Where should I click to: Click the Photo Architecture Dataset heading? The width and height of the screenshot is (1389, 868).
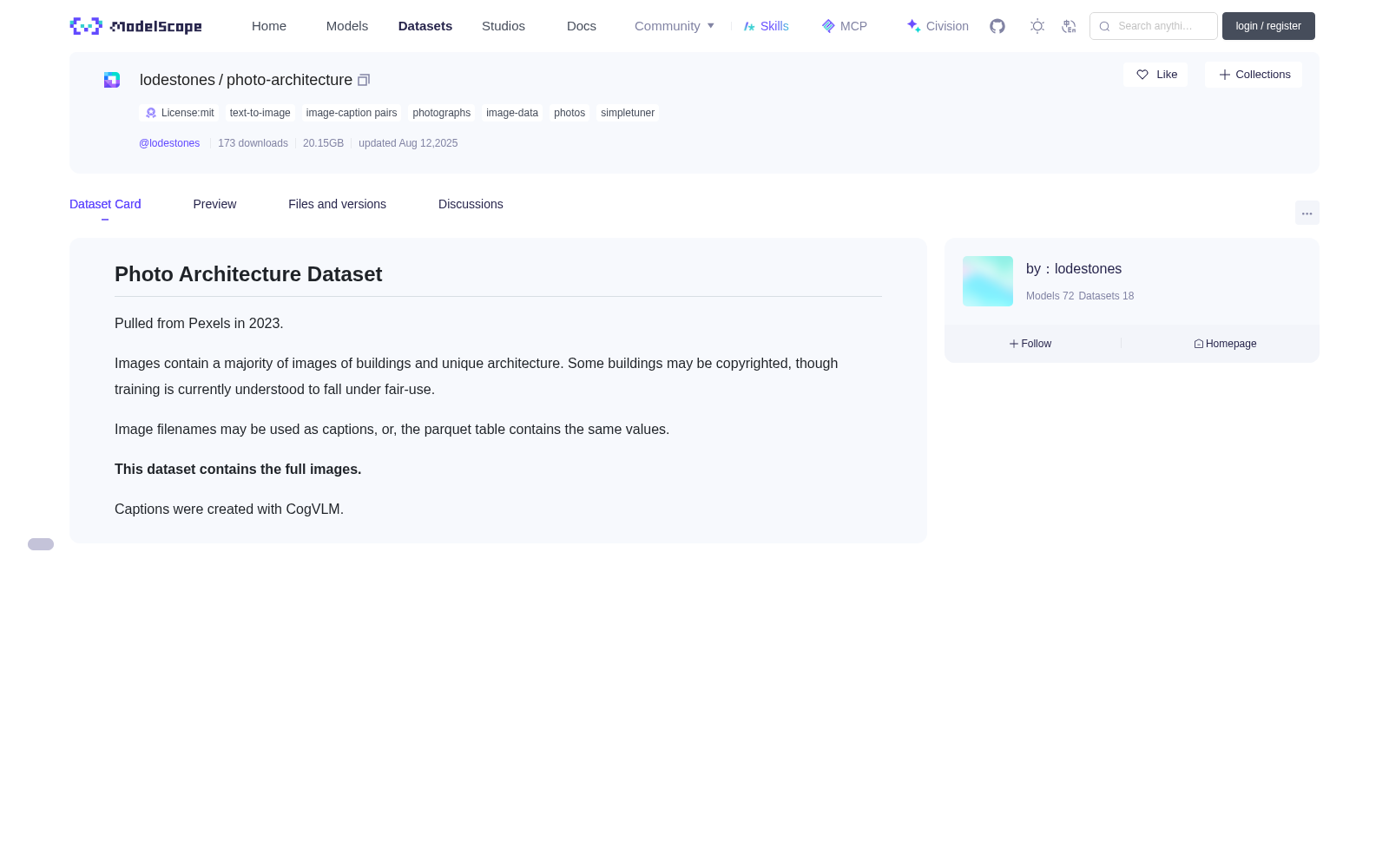point(248,274)
